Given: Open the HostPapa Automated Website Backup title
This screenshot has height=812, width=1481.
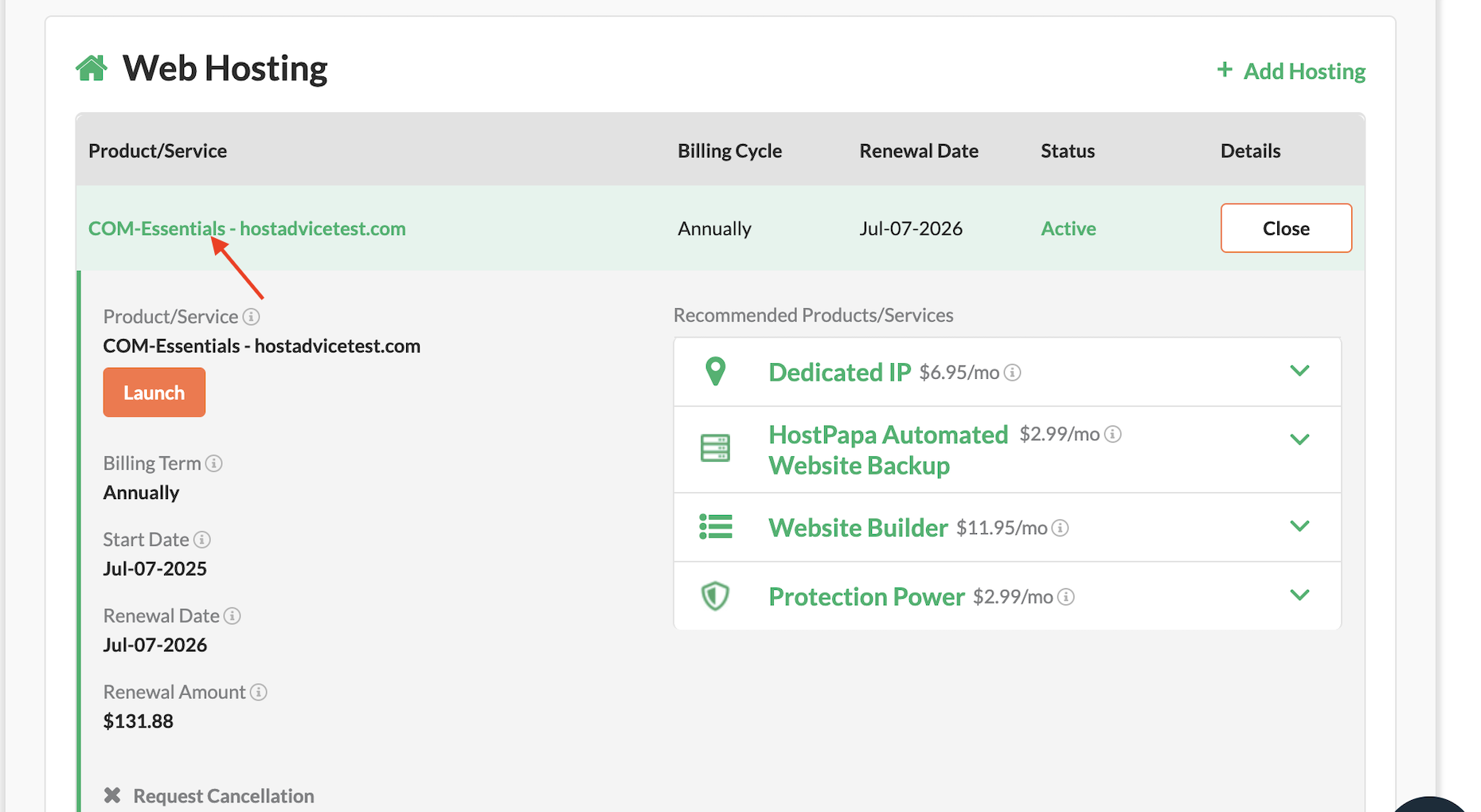Looking at the screenshot, I should click(x=888, y=450).
